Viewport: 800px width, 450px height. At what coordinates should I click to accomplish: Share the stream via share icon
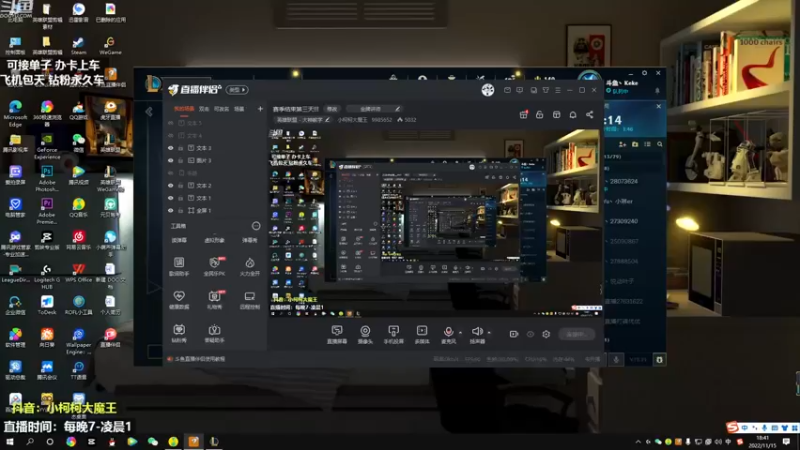tap(589, 114)
